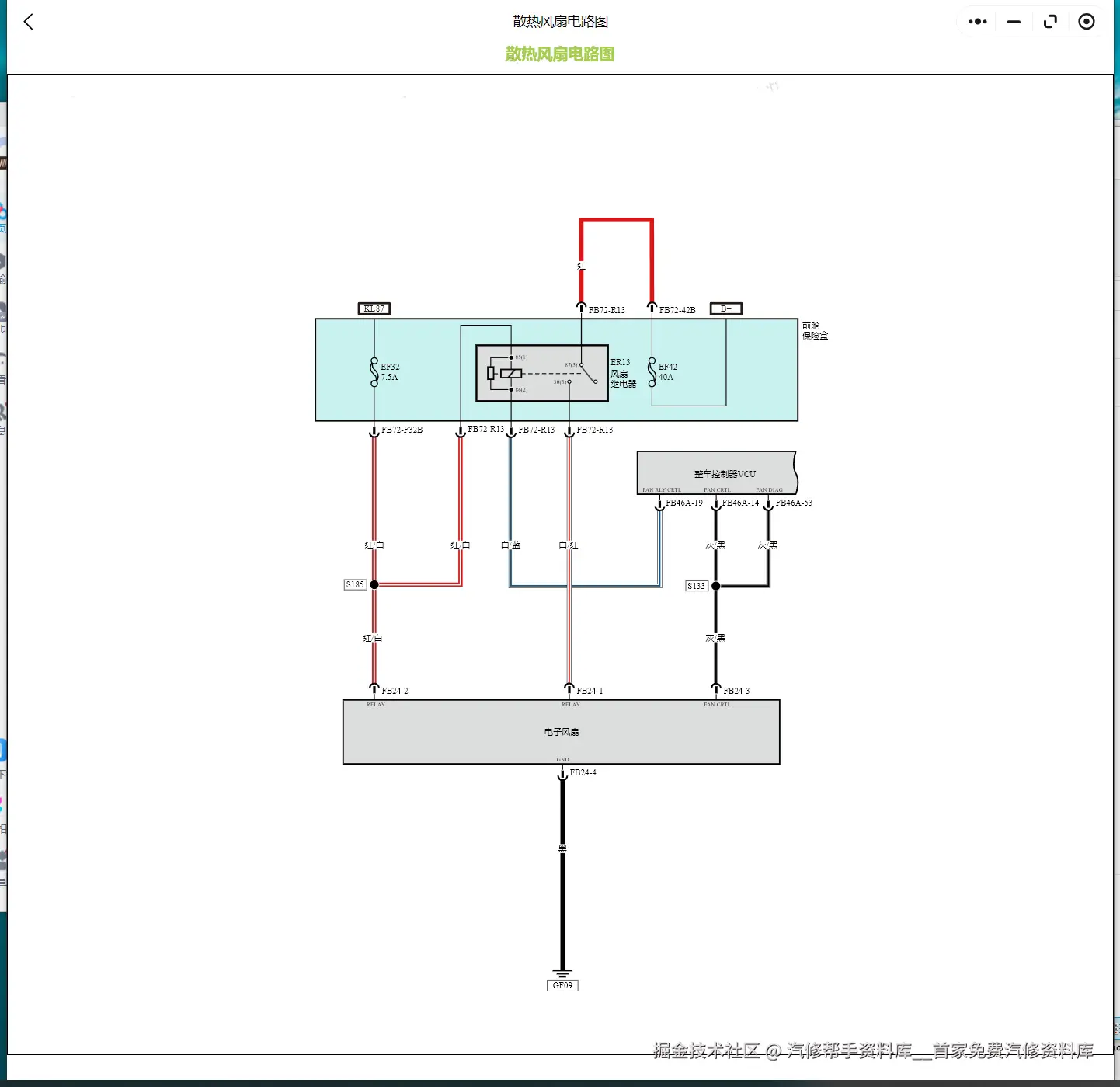Image resolution: width=1120 pixels, height=1087 pixels.
Task: Minimize the mini program window
Action: (1014, 22)
